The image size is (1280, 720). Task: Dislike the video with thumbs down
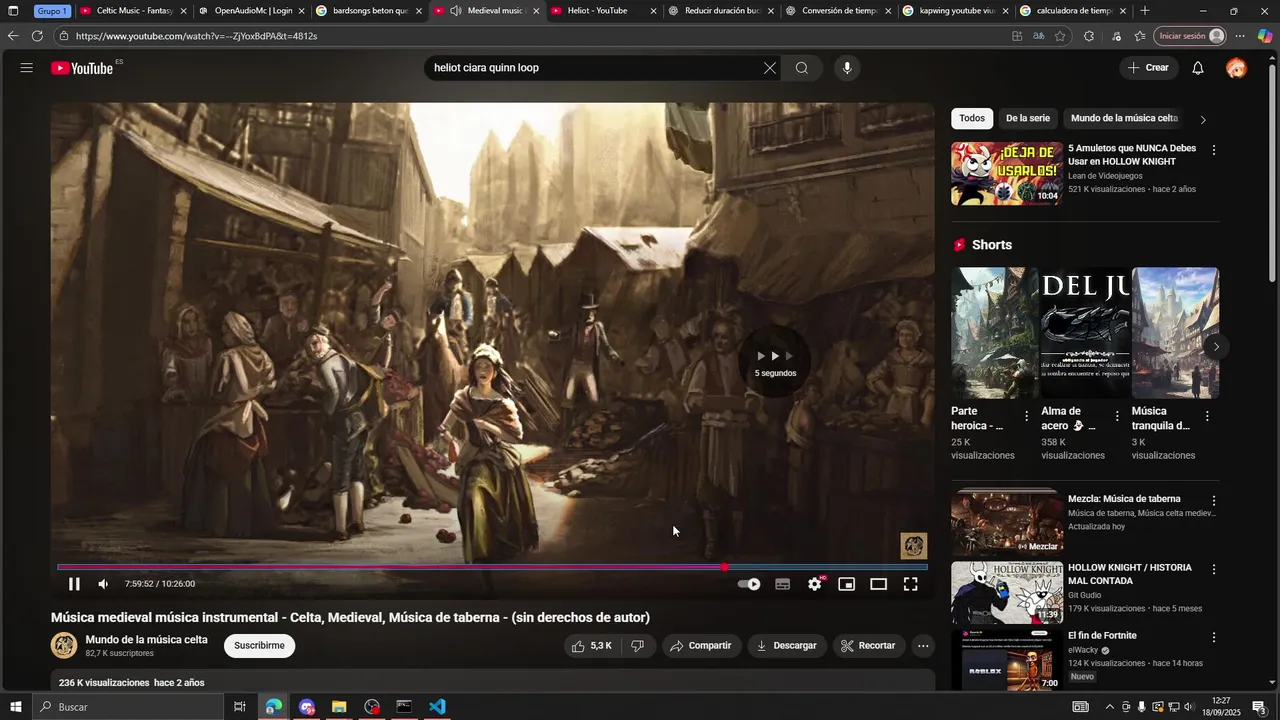point(638,646)
